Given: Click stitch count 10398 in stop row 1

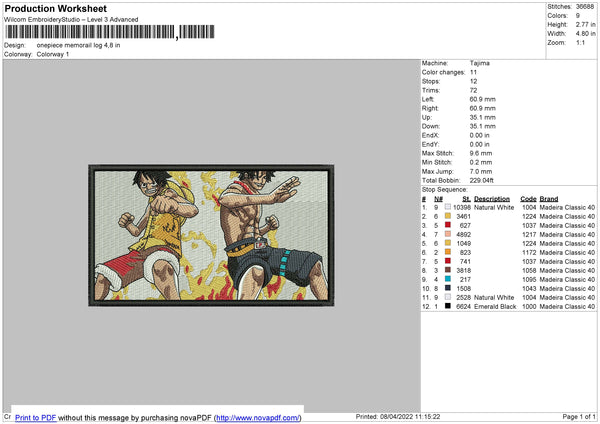Looking at the screenshot, I should [x=462, y=207].
